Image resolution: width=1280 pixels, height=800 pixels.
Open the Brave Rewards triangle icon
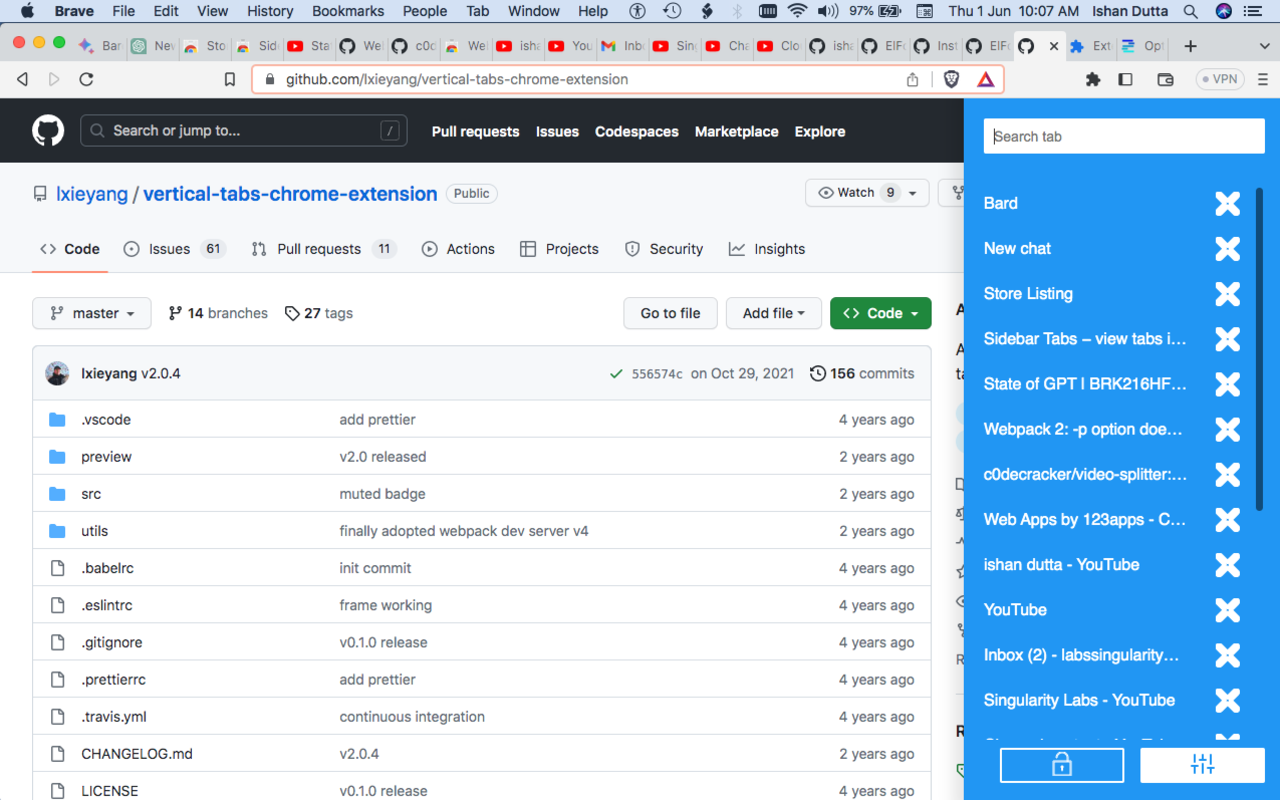point(986,78)
